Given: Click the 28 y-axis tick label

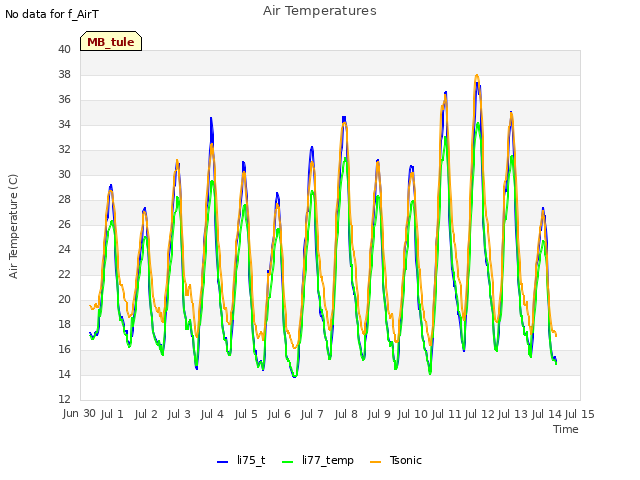Looking at the screenshot, I should click(x=64, y=199).
